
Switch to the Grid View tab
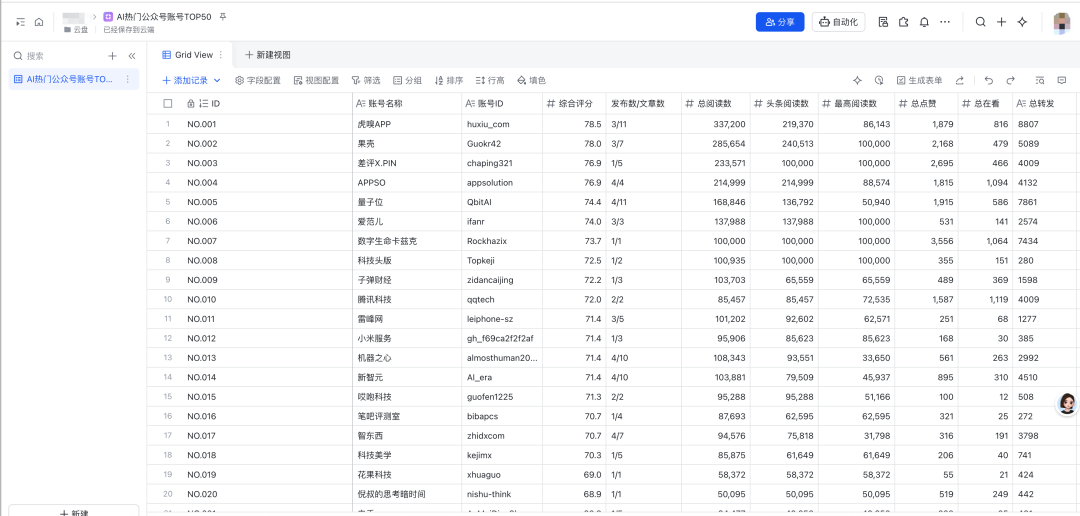pos(187,54)
